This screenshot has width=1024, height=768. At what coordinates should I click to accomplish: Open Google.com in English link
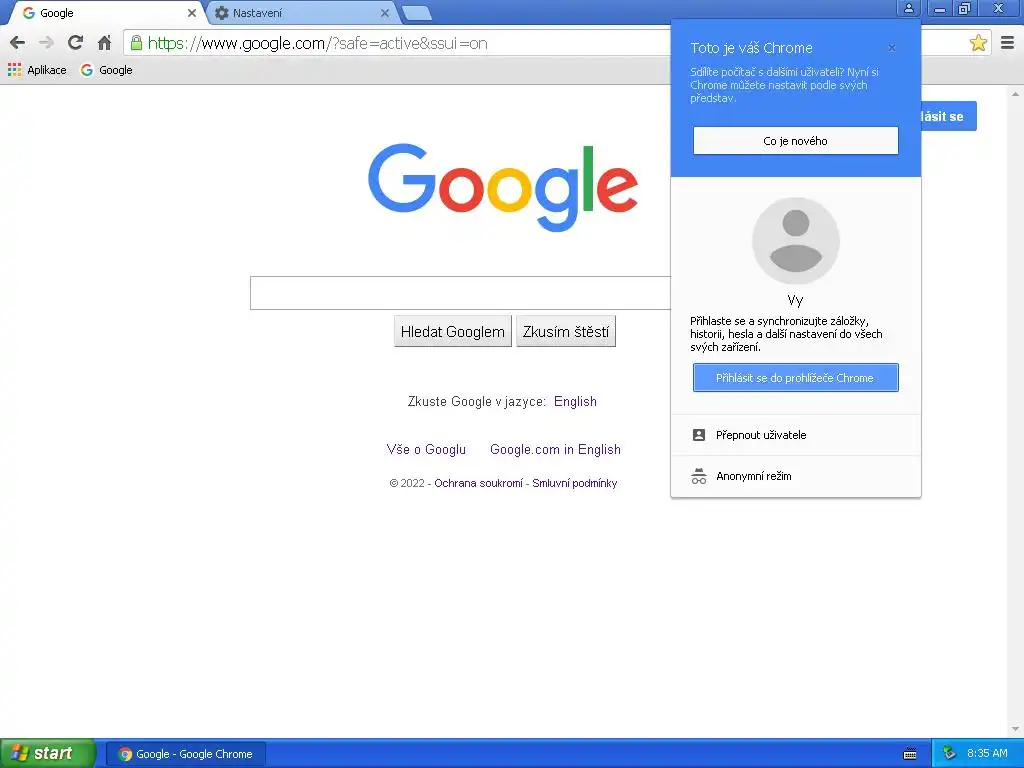[555, 449]
